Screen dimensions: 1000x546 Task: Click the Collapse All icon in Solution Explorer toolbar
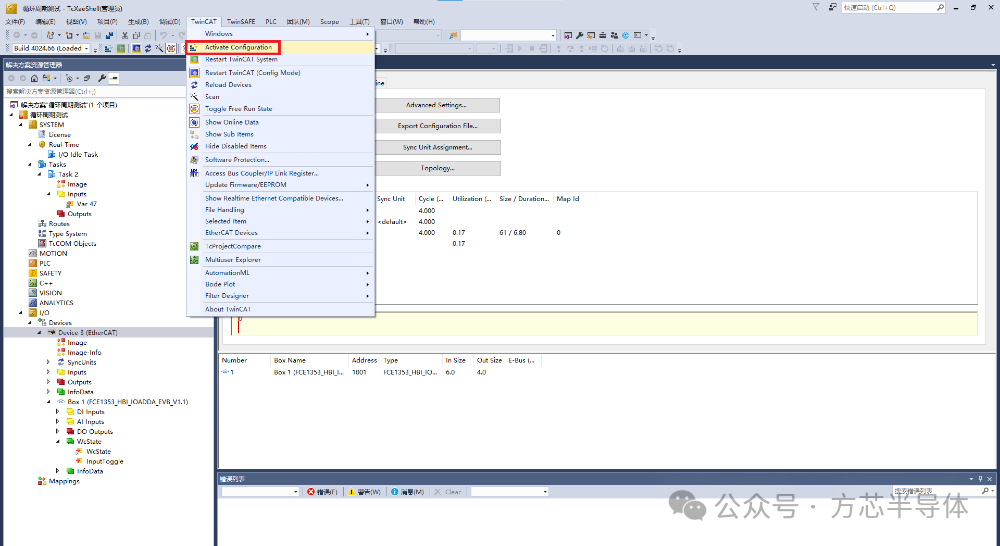click(87, 78)
